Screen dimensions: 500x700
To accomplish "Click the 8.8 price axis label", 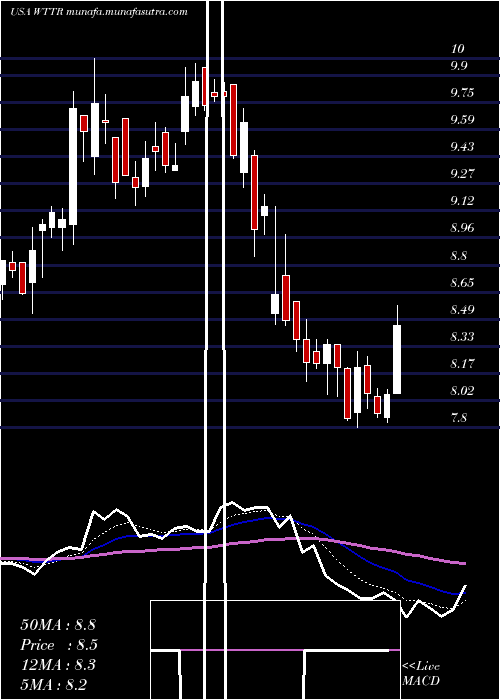I will click(459, 255).
